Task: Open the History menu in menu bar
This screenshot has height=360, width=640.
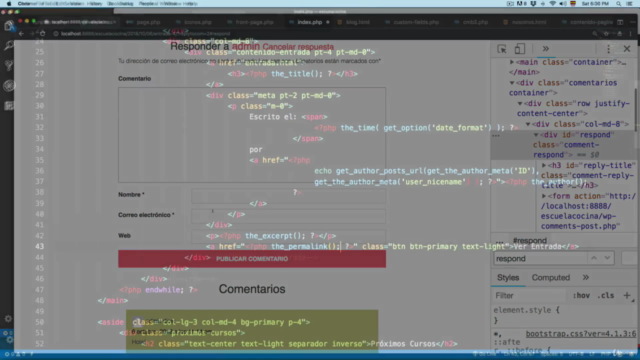Action: tap(94, 4)
